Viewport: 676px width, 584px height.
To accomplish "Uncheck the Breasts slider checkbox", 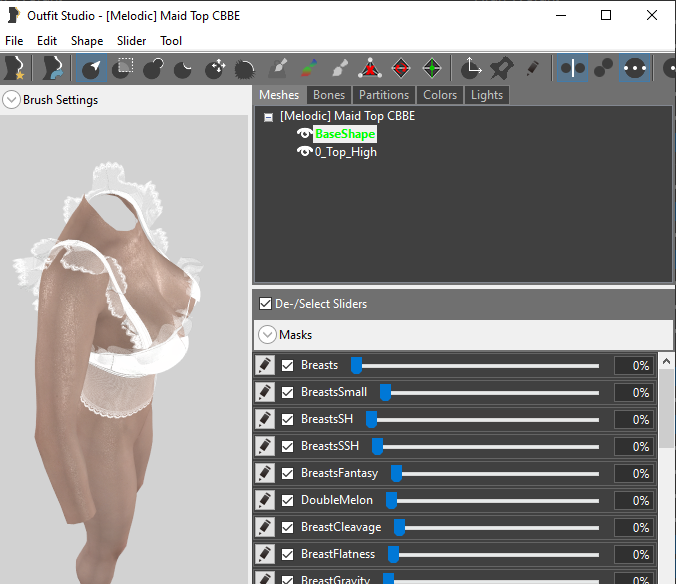I will coord(288,365).
